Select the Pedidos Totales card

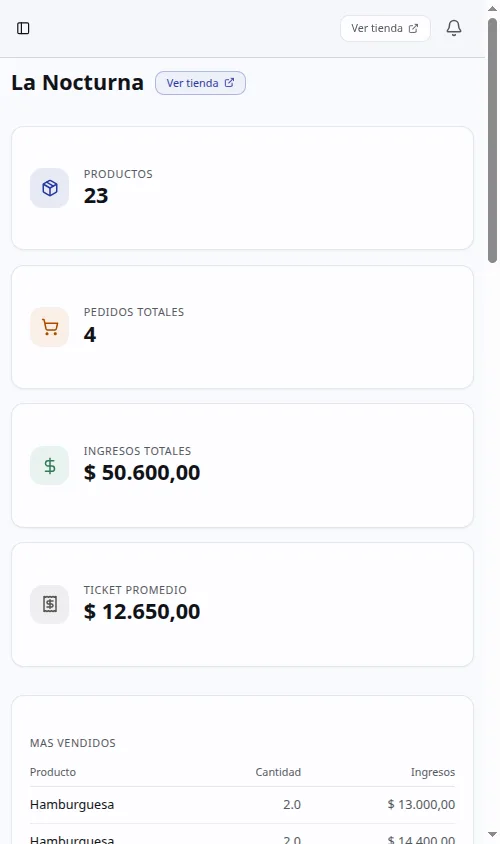click(242, 327)
